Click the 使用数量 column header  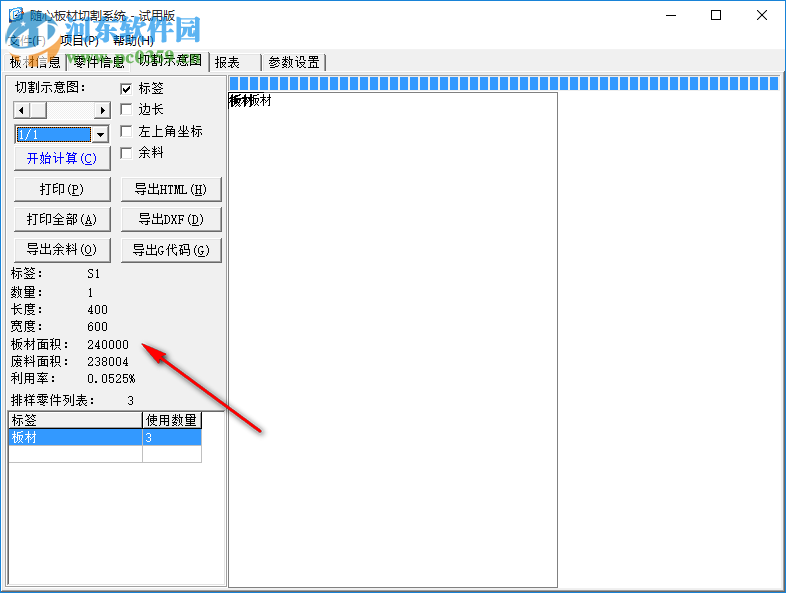coord(172,420)
